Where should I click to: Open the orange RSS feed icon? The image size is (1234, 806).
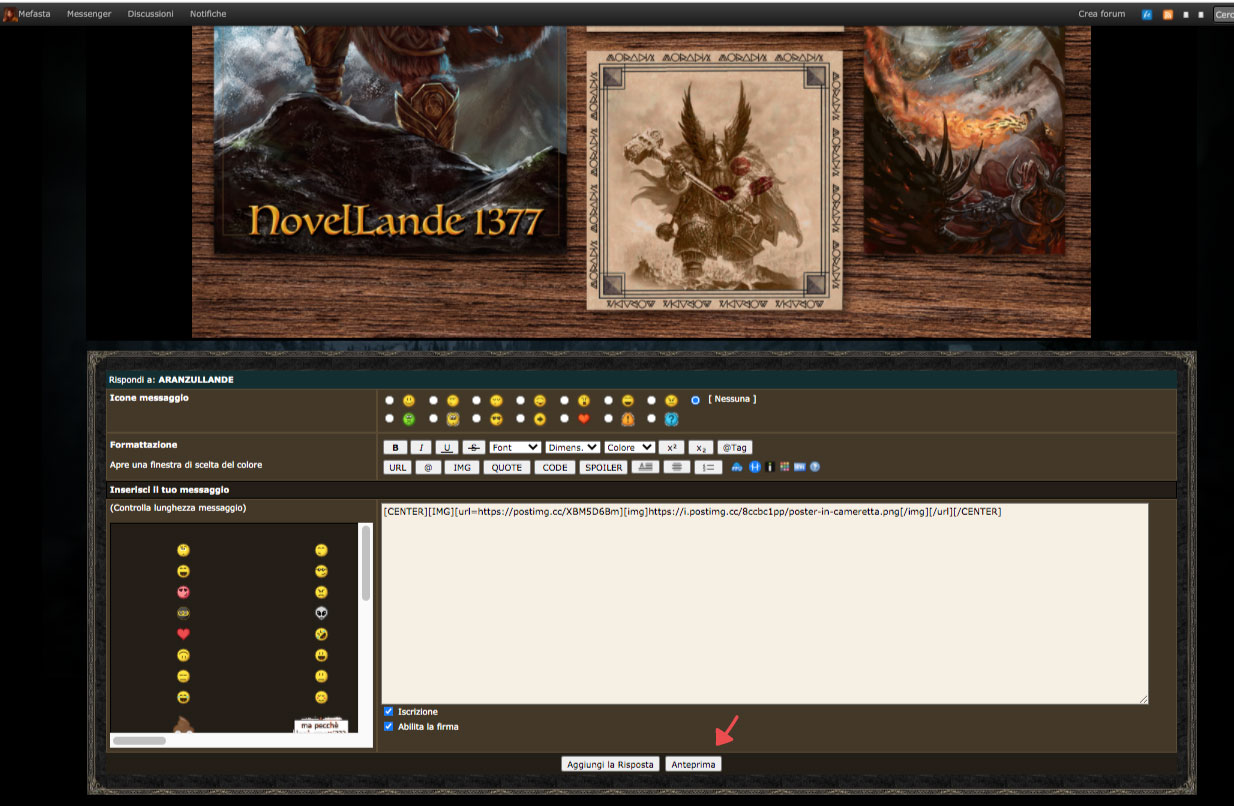click(1167, 14)
